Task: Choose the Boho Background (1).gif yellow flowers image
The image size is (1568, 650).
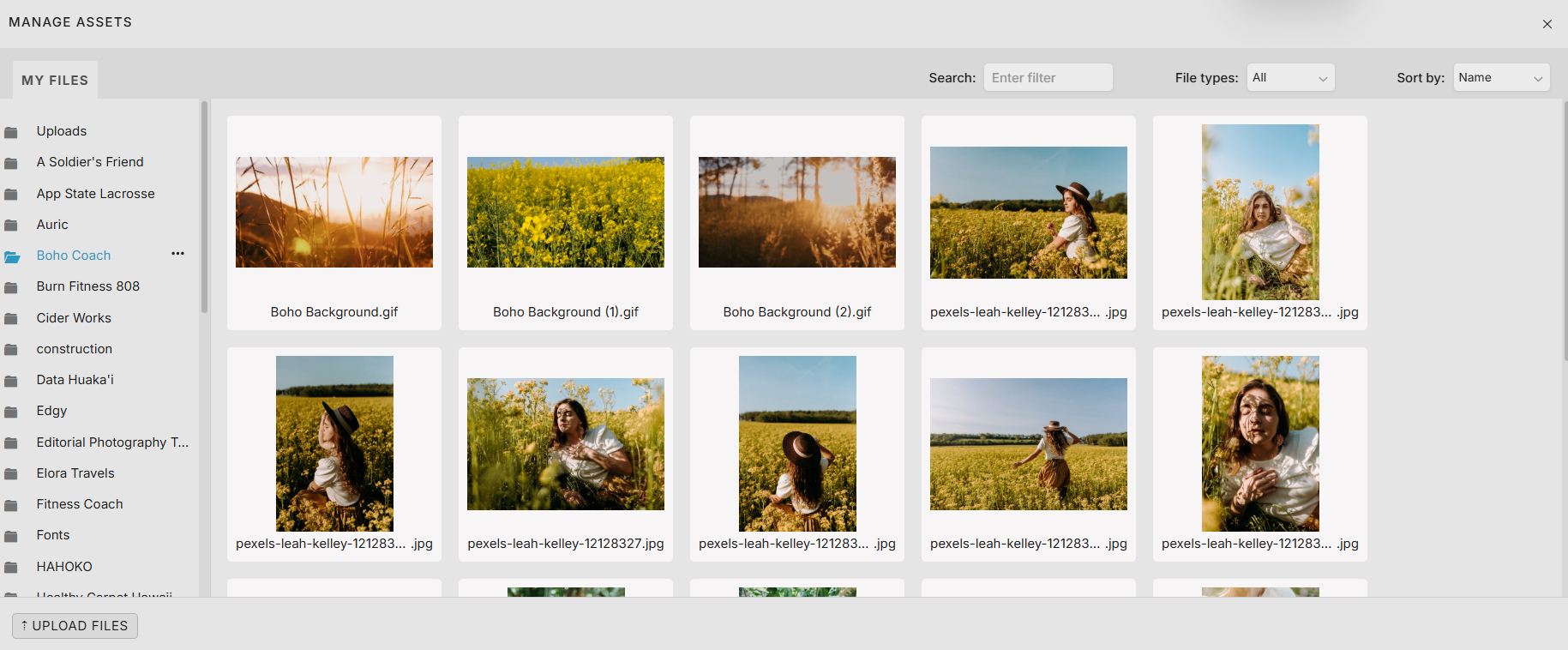Action: 566,213
